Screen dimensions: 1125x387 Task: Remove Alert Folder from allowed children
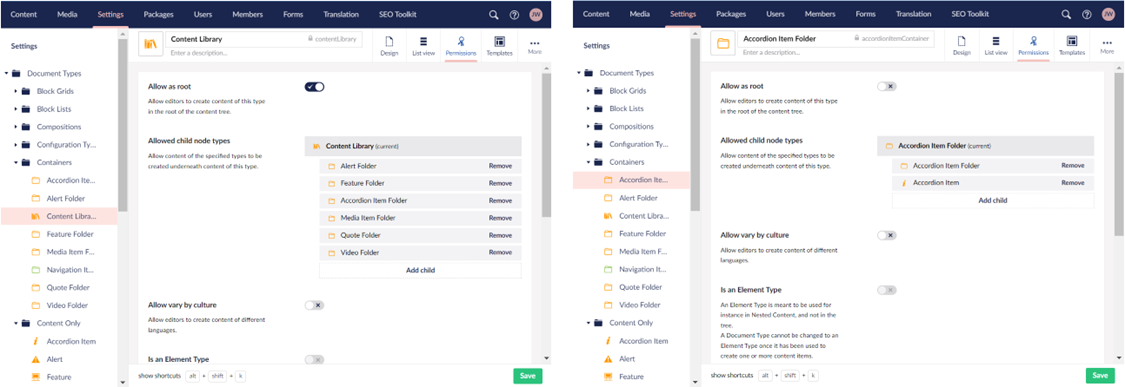500,166
